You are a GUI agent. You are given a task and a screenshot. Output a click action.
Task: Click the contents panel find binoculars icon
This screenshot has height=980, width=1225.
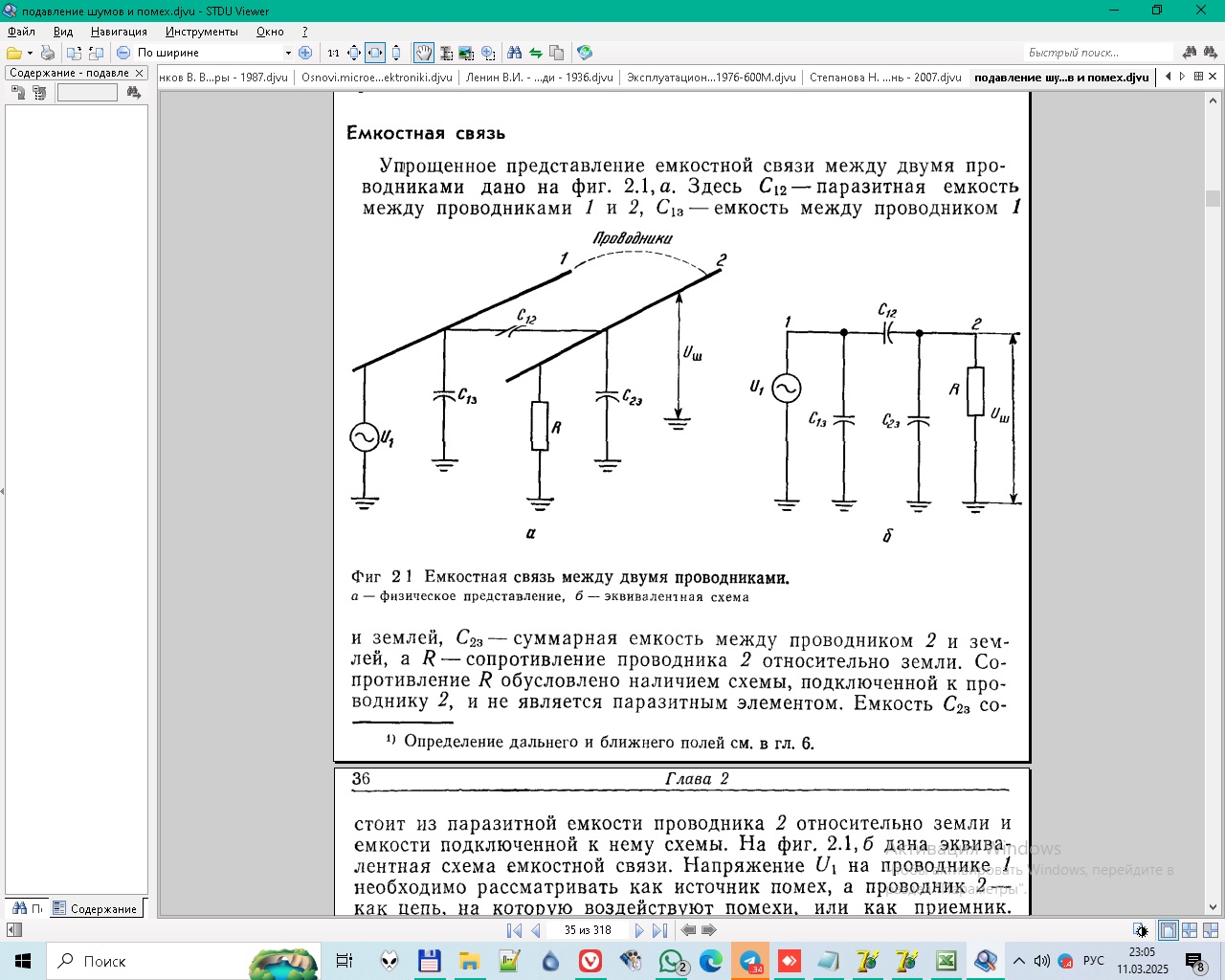point(134,93)
